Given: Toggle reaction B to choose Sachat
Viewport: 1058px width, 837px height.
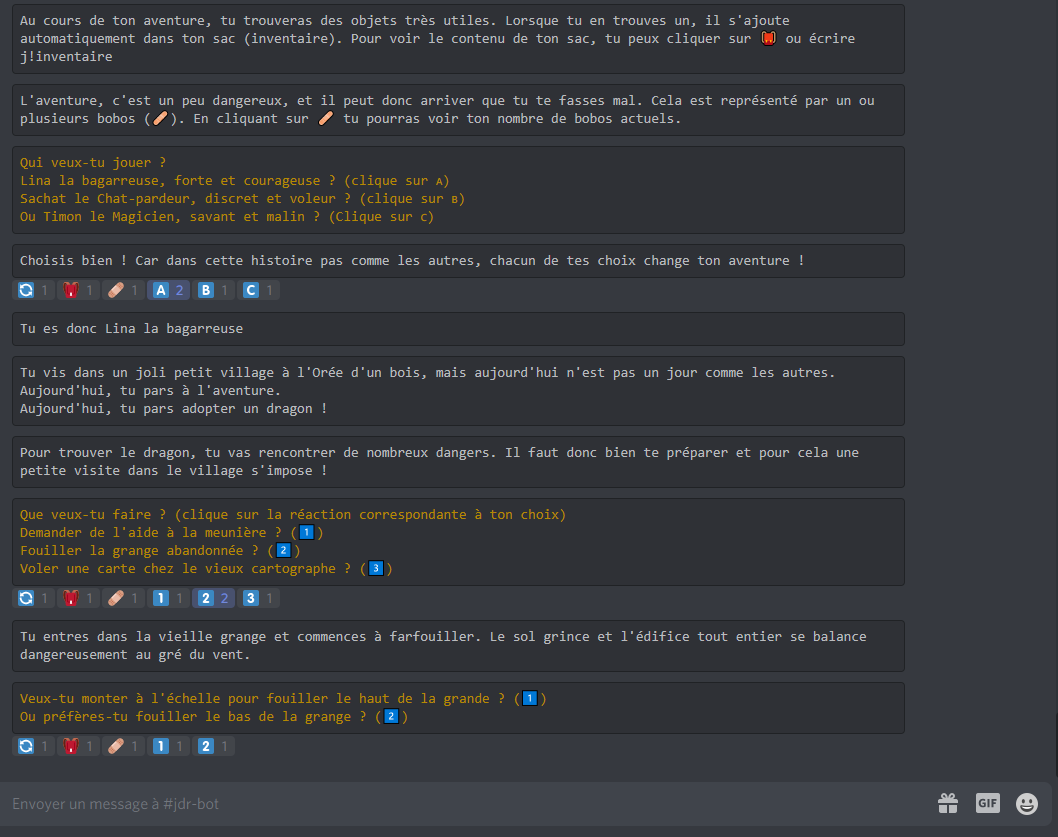Looking at the screenshot, I should coord(214,291).
